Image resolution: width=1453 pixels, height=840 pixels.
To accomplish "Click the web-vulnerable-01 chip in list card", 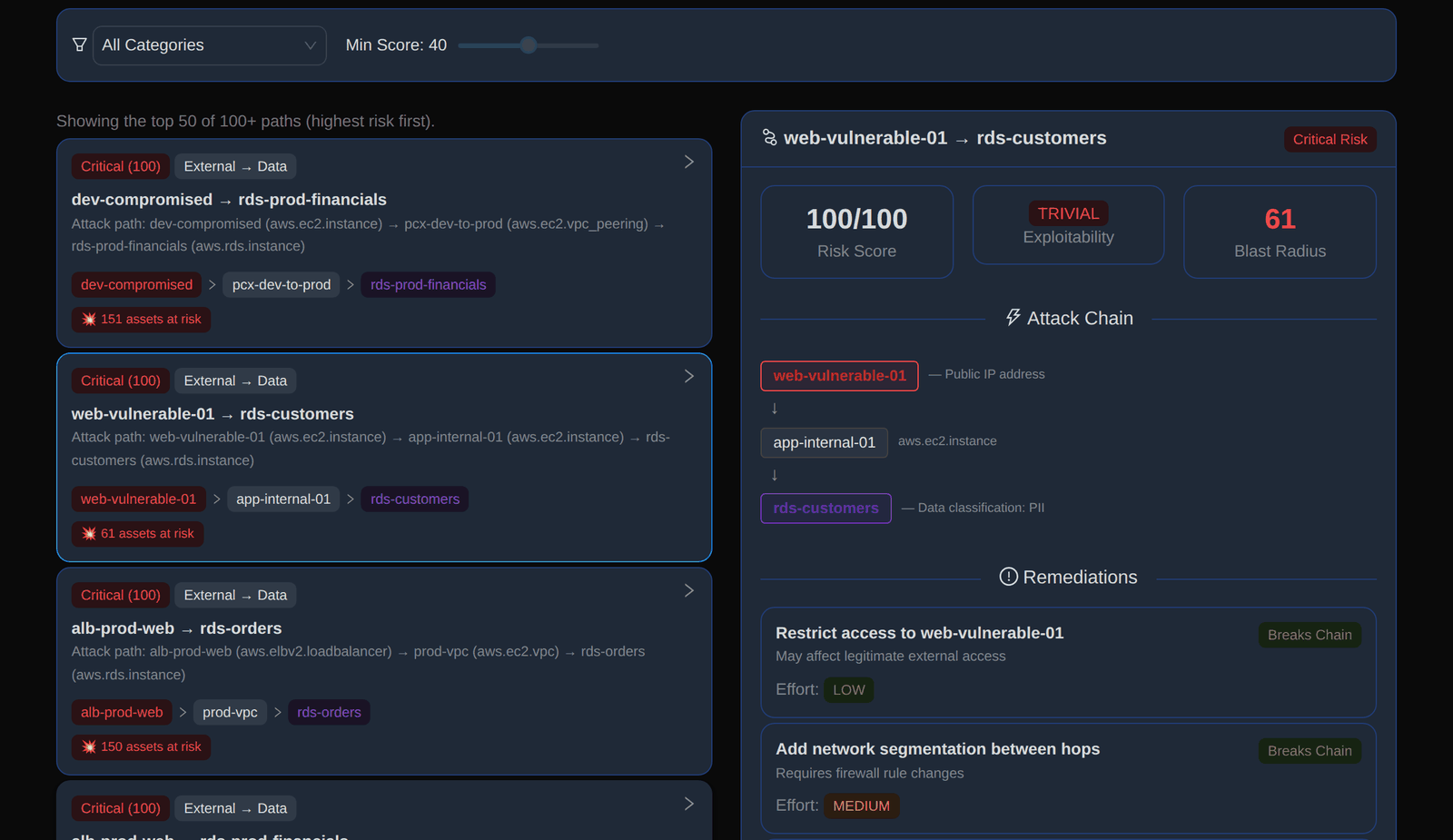I will pos(138,499).
